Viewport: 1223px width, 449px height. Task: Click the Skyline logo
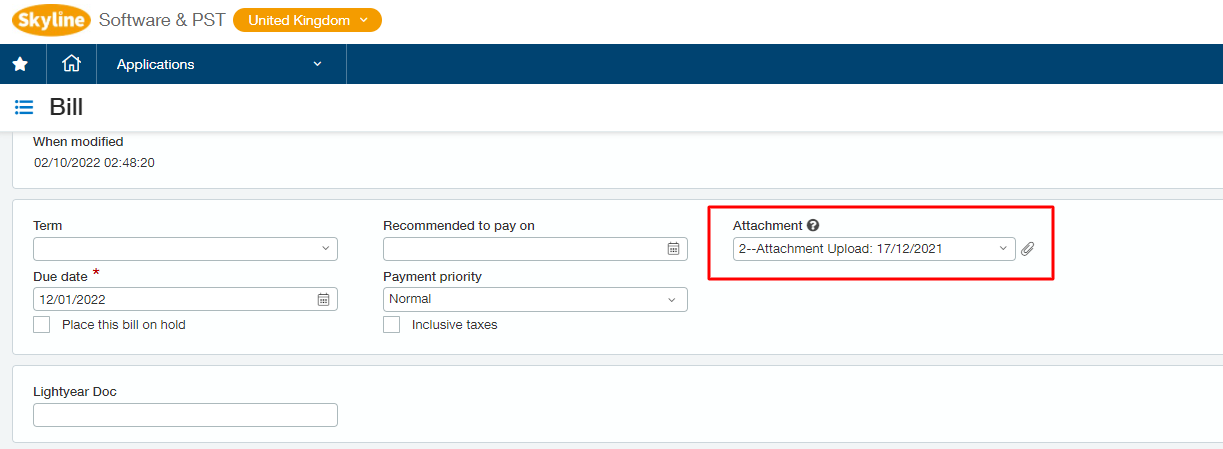pyautogui.click(x=52, y=20)
